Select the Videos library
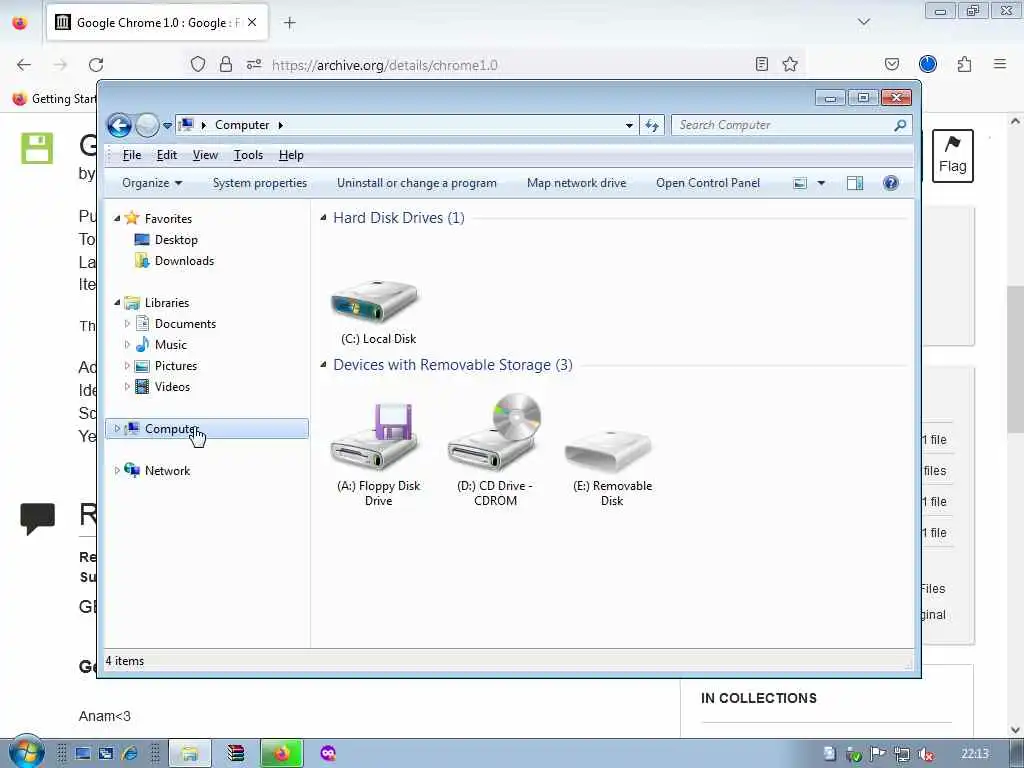Viewport: 1024px width, 768px height. tap(172, 387)
